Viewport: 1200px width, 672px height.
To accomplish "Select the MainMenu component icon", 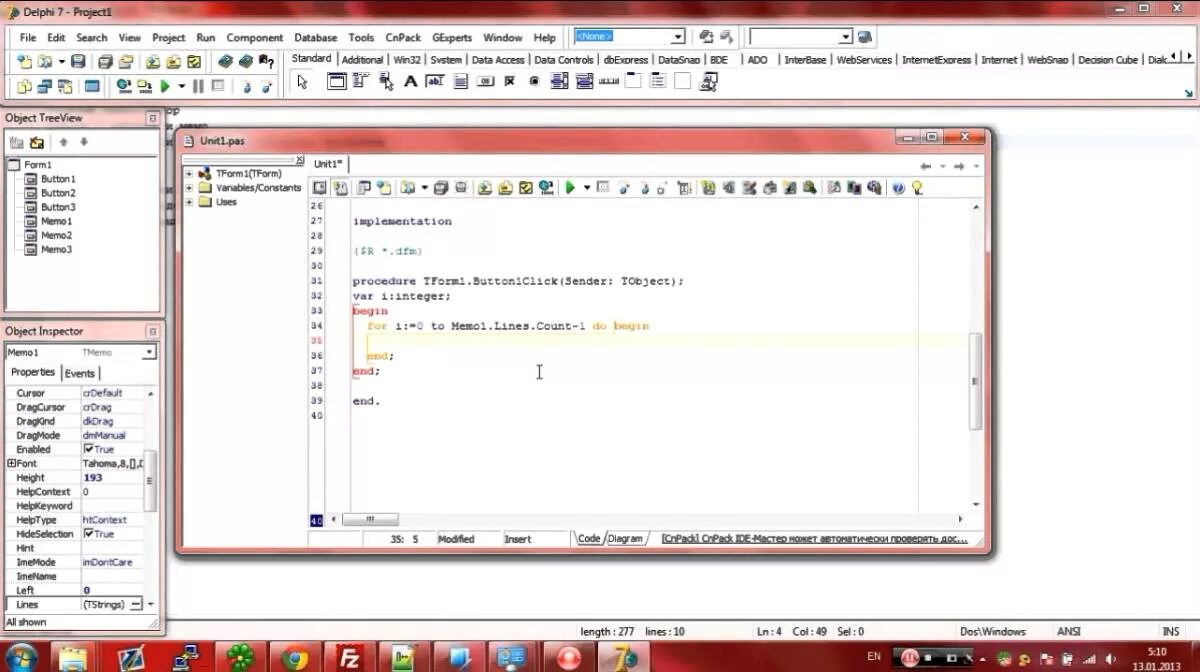I will pyautogui.click(x=362, y=82).
